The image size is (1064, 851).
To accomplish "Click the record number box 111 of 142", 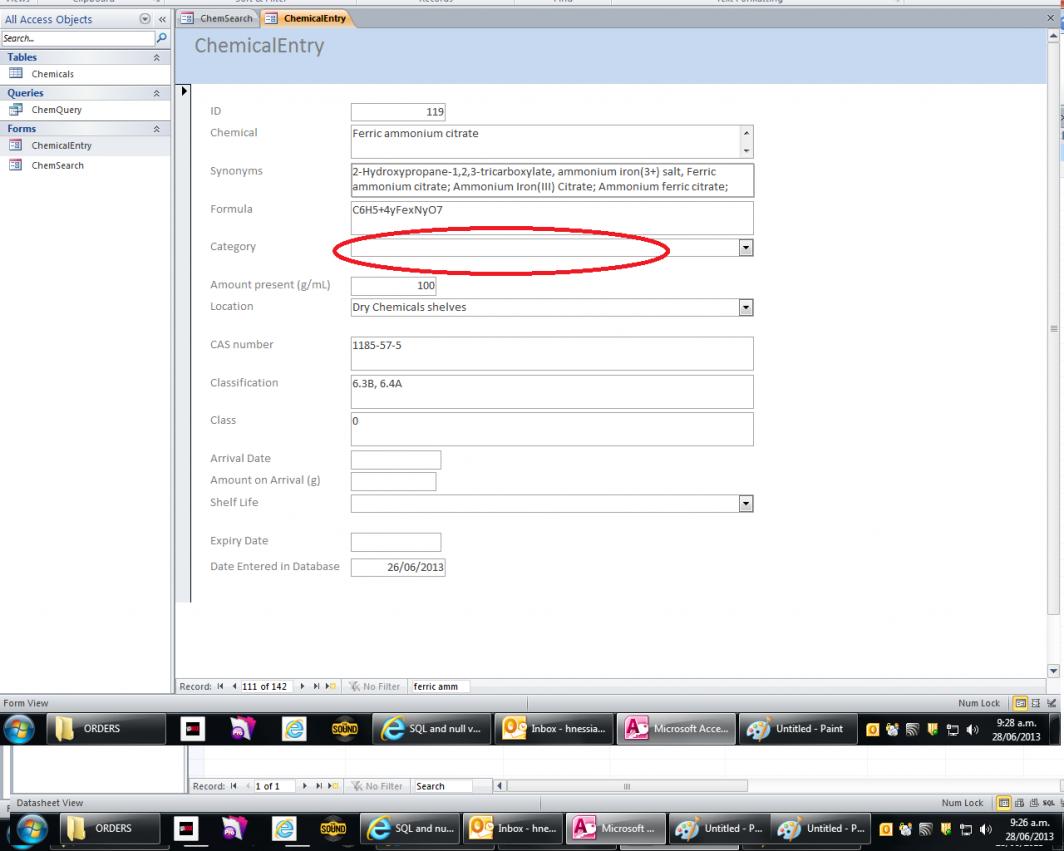I will (266, 686).
